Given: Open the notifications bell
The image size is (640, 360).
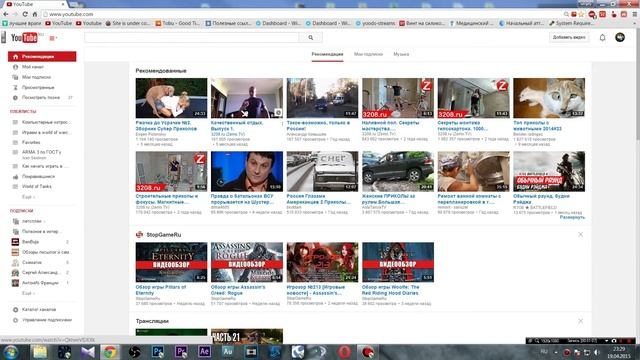Looking at the screenshot, I should coord(602,38).
